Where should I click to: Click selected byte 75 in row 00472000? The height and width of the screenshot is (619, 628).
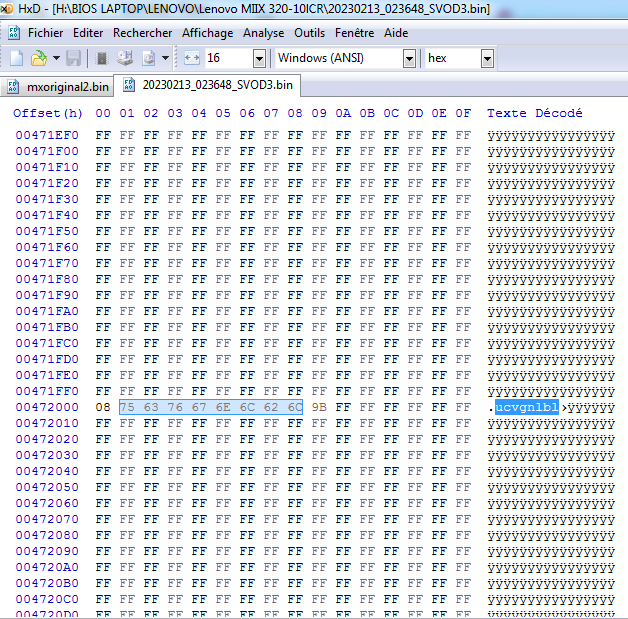click(127, 407)
